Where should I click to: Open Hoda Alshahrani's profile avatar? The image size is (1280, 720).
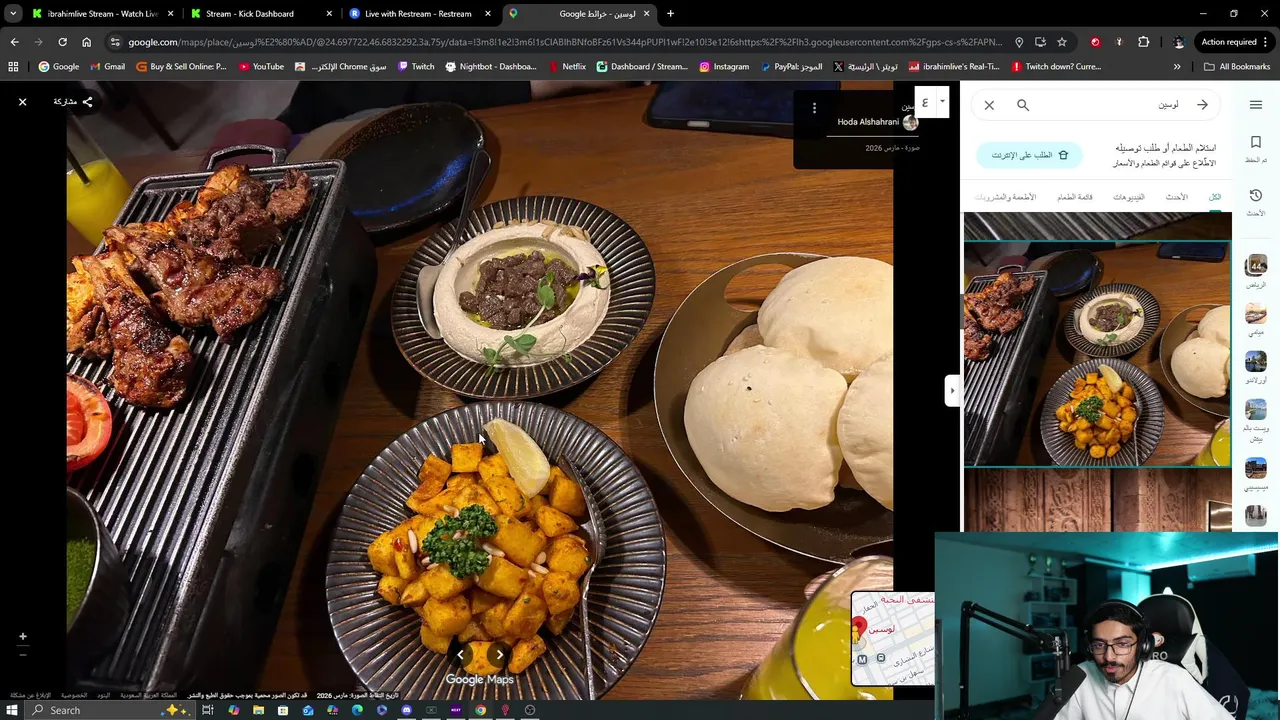point(910,122)
